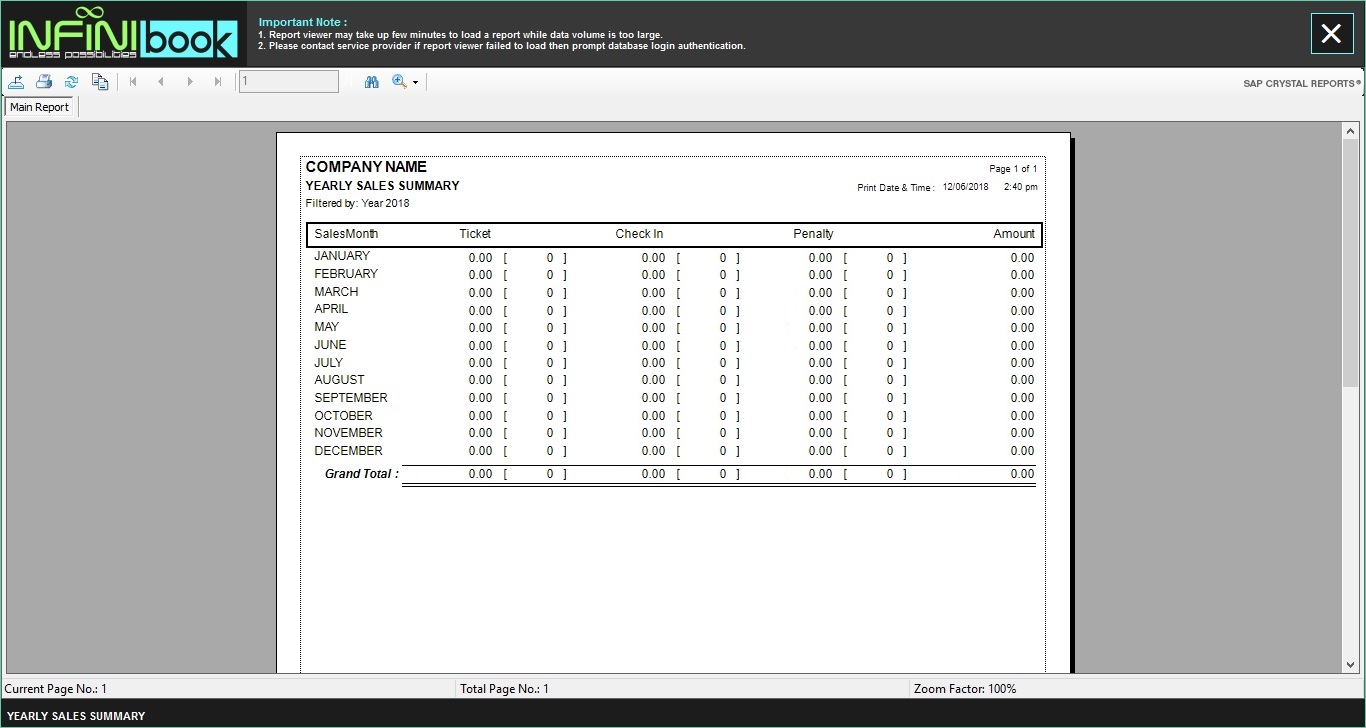Click the vertical scrollbar up arrow
Image resolution: width=1366 pixels, height=728 pixels.
pos(1351,131)
